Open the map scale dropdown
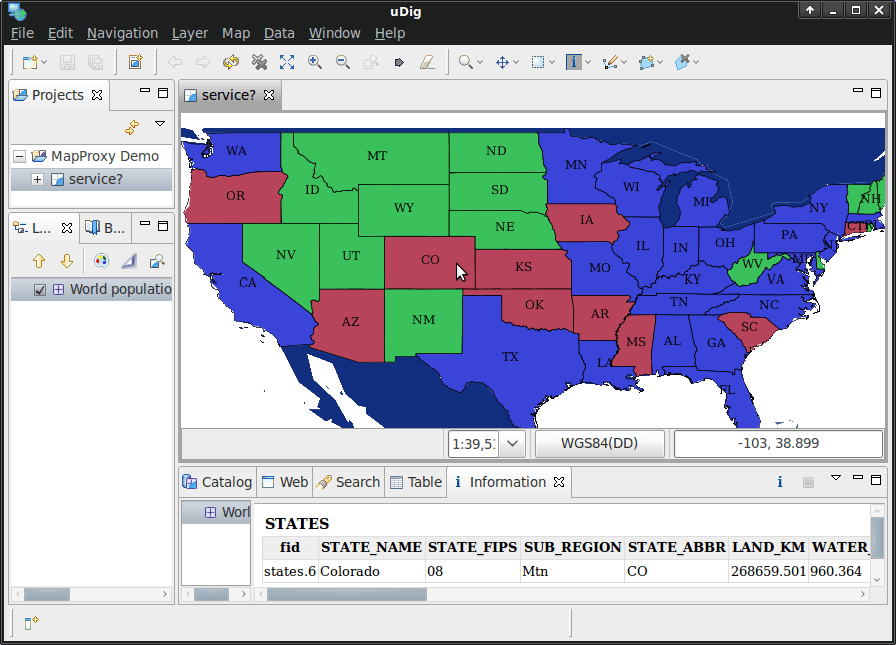Image resolution: width=896 pixels, height=645 pixels. pos(513,443)
